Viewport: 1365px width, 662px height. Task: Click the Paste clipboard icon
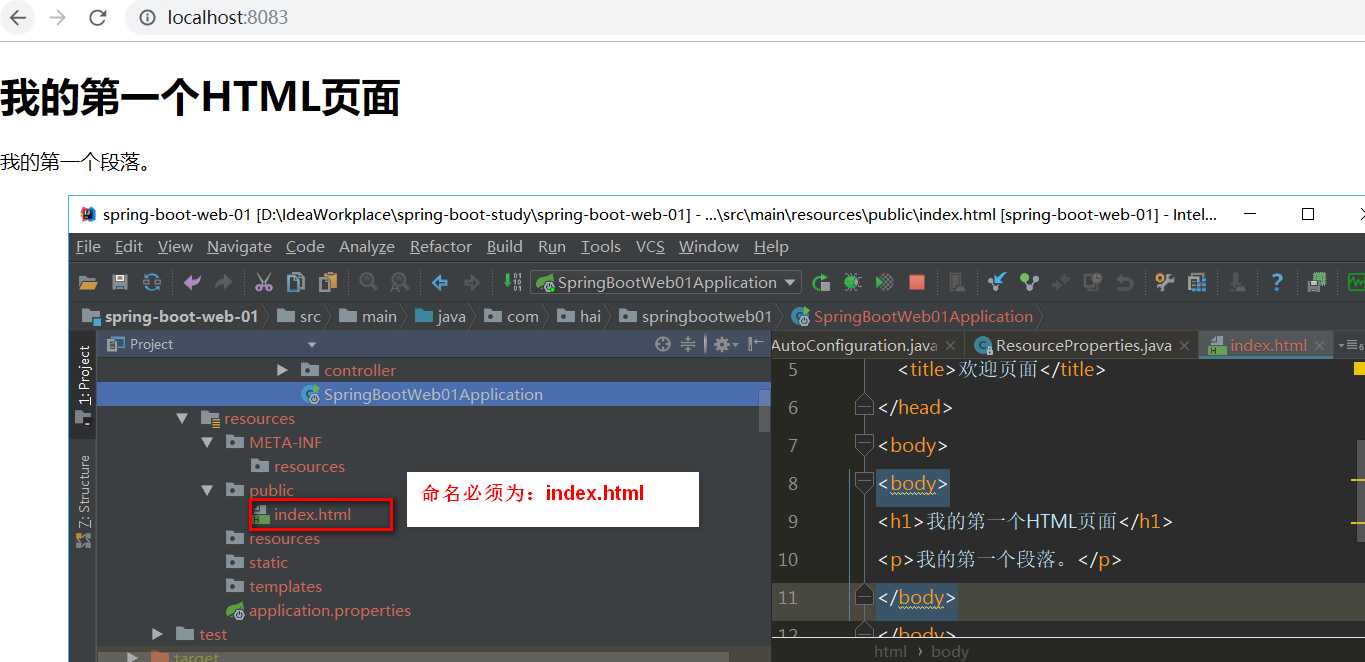(328, 283)
